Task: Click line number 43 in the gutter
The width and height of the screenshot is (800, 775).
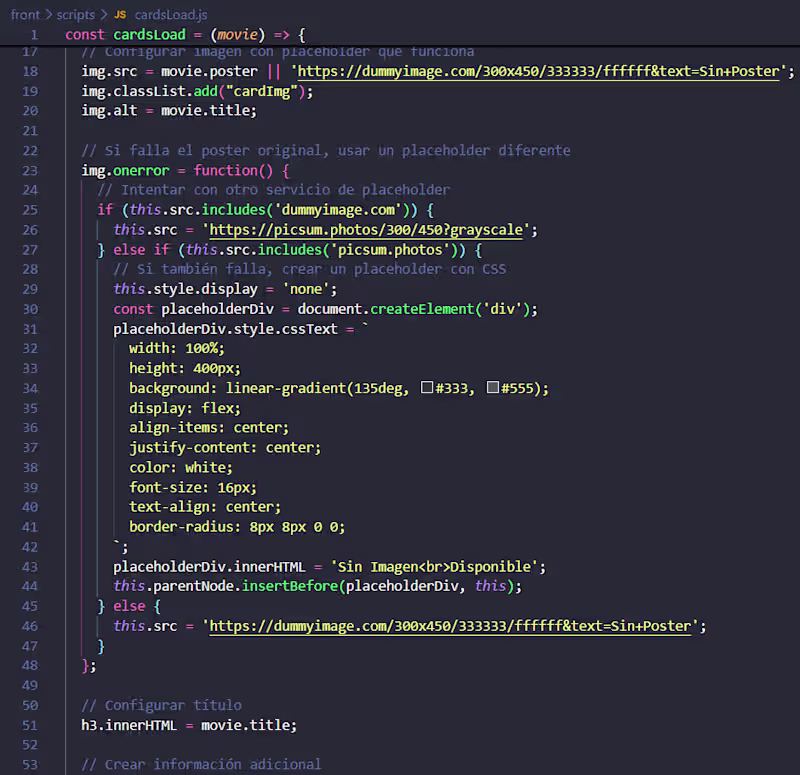Action: pos(30,567)
